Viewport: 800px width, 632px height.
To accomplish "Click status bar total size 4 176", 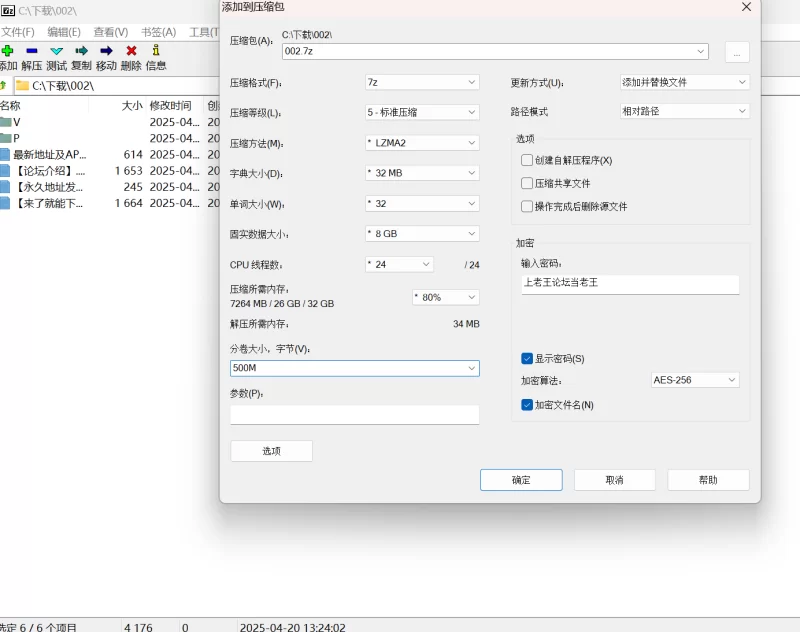I will (x=138, y=627).
